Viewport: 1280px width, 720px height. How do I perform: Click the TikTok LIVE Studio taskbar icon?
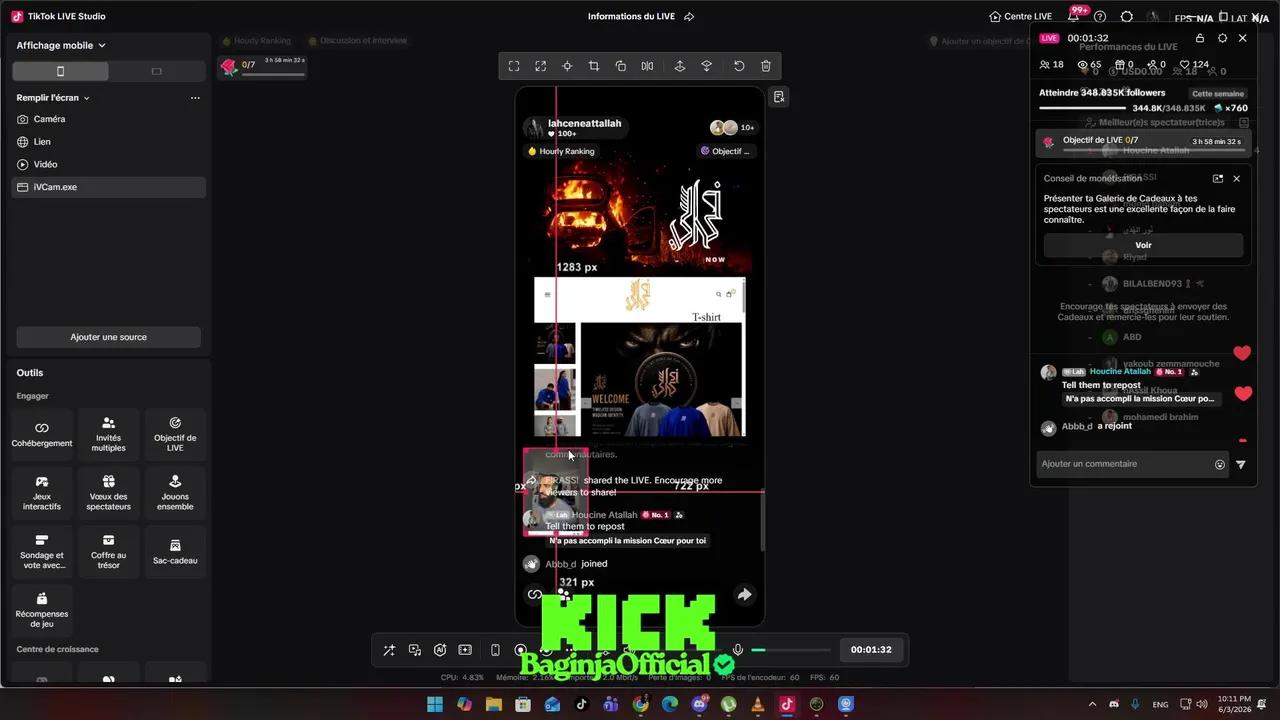pos(787,704)
